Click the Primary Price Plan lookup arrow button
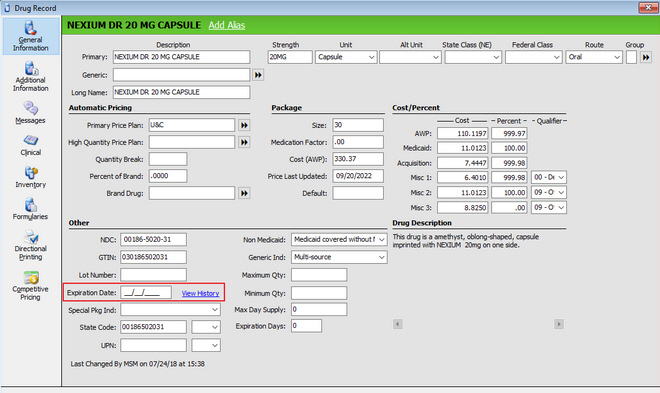 [x=244, y=125]
